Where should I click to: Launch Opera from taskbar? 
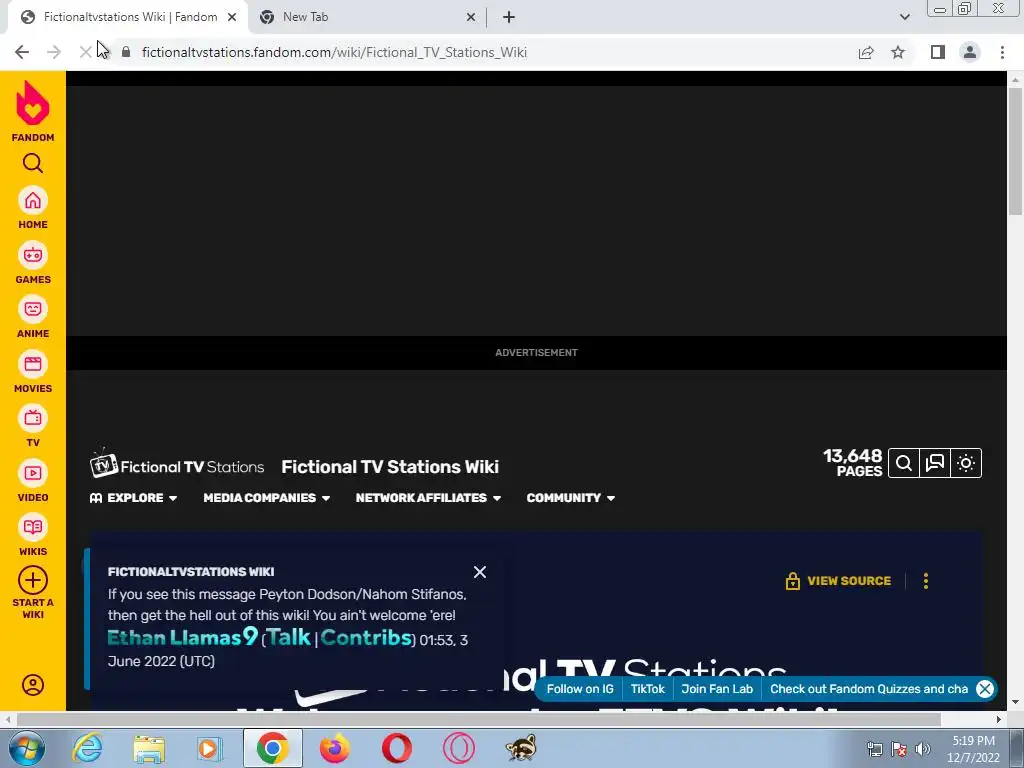[x=396, y=748]
